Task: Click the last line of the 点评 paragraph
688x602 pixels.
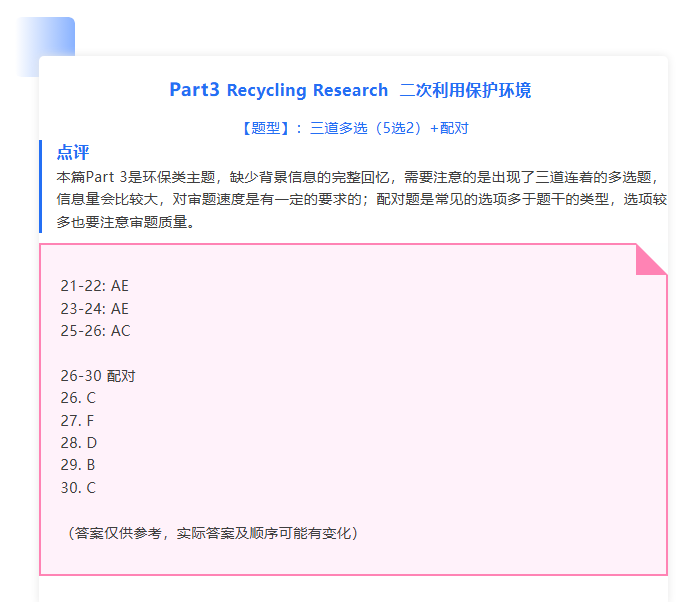Action: pos(125,221)
